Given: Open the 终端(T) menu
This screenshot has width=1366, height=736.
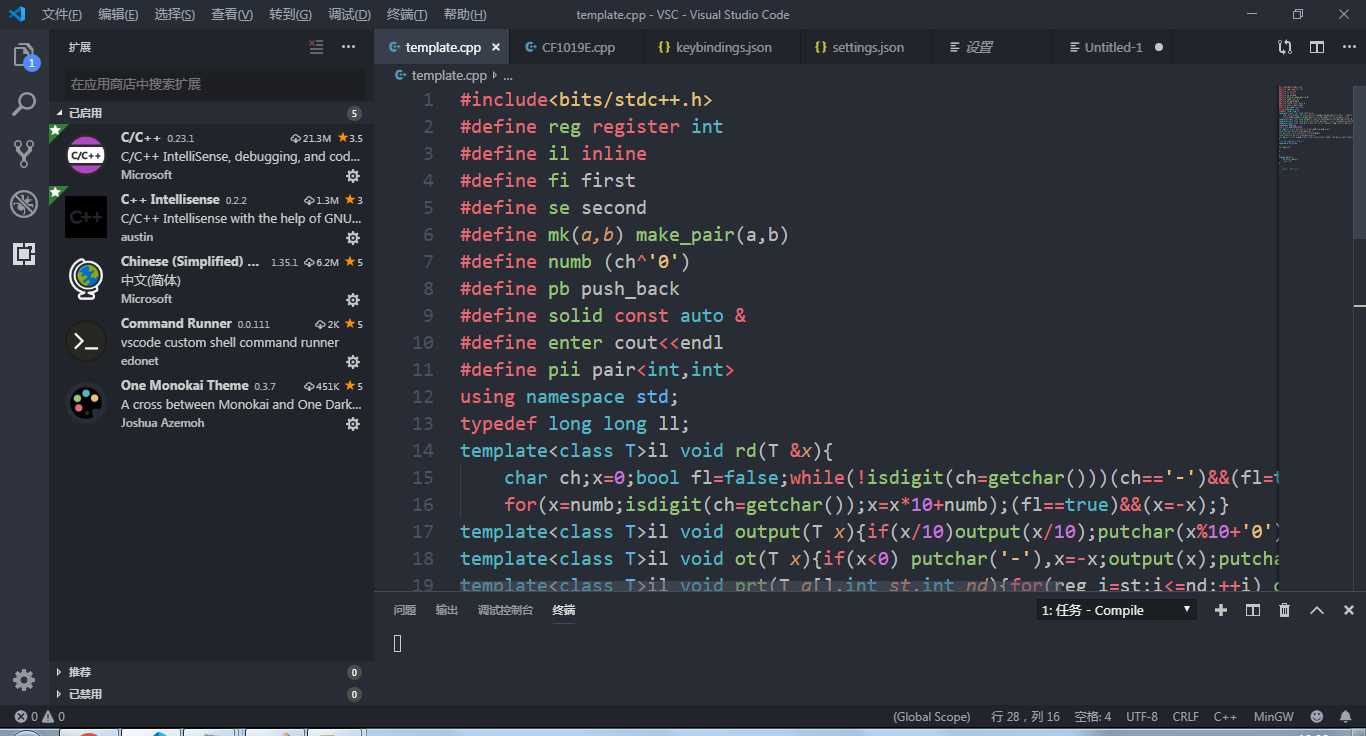Looking at the screenshot, I should [x=406, y=15].
